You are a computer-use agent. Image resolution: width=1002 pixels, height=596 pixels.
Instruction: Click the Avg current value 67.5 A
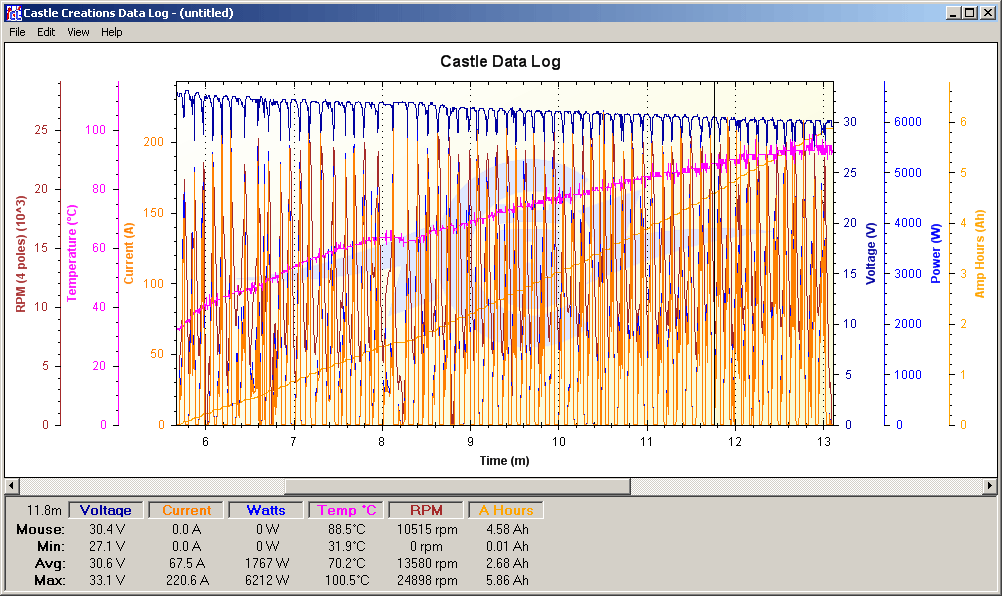(x=186, y=563)
